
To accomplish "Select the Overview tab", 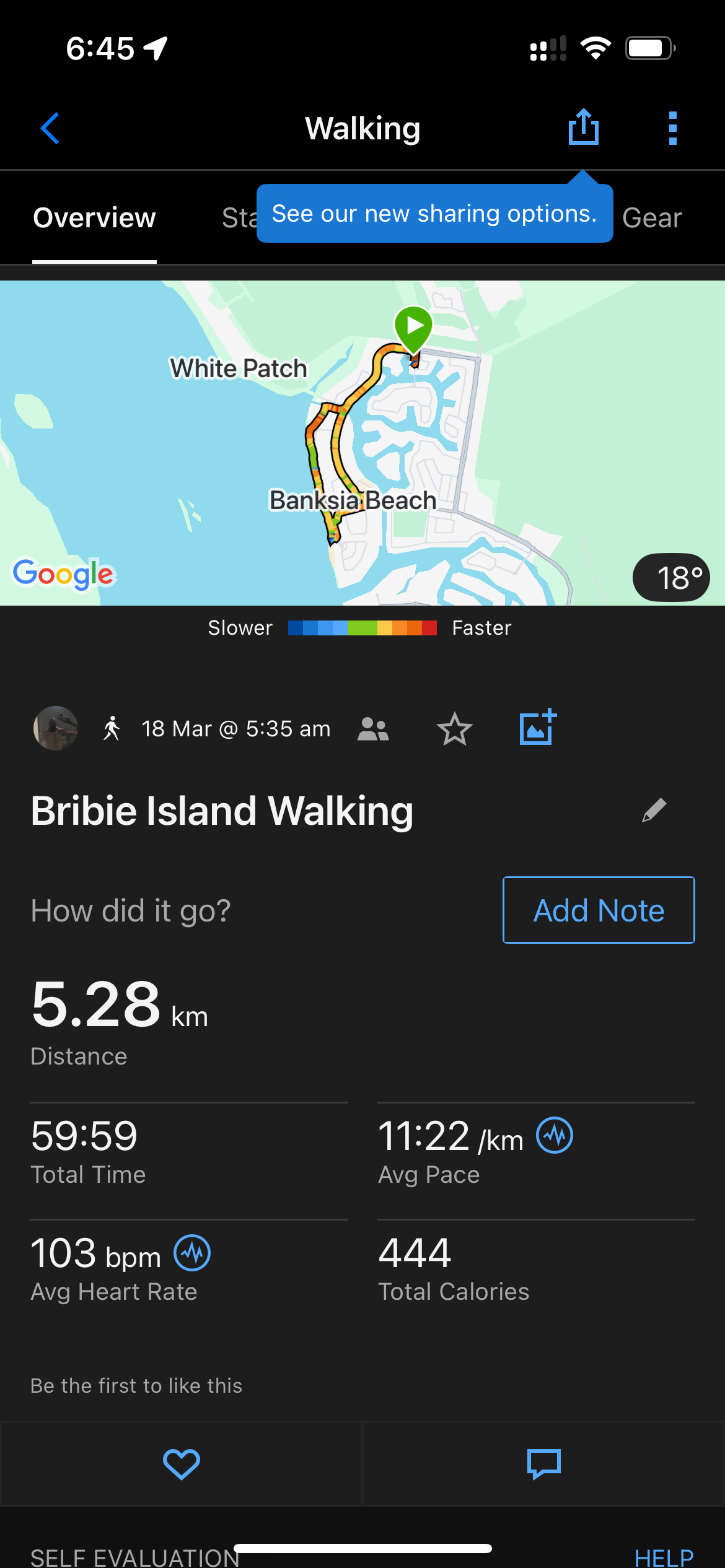I will [94, 218].
